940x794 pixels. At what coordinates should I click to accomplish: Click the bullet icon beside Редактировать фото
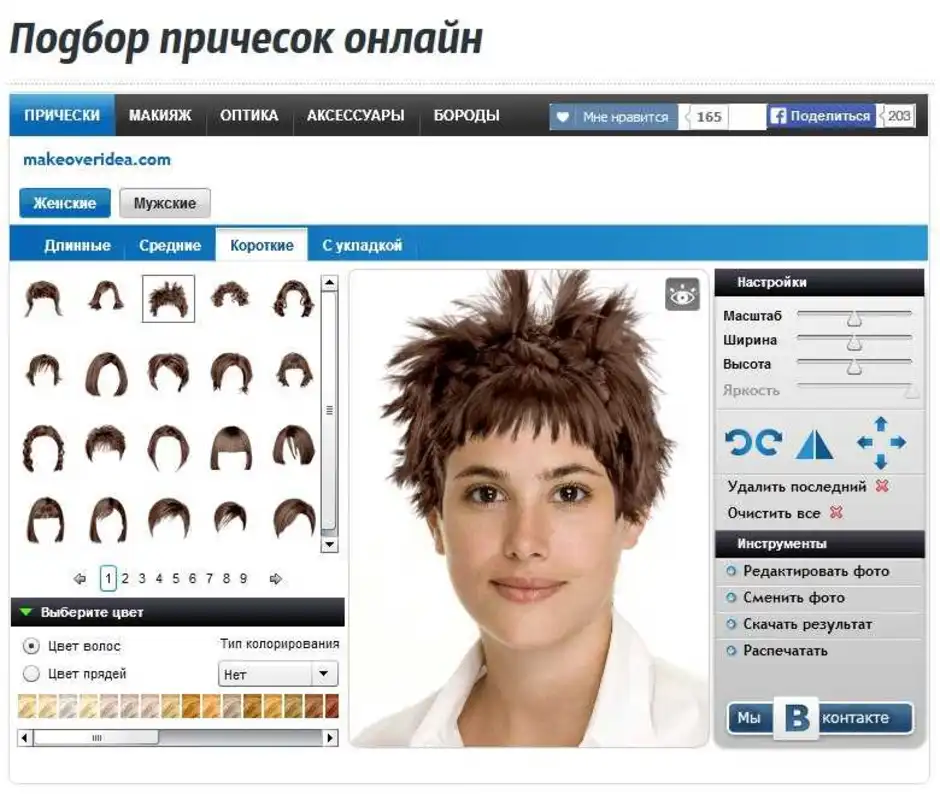pos(731,571)
